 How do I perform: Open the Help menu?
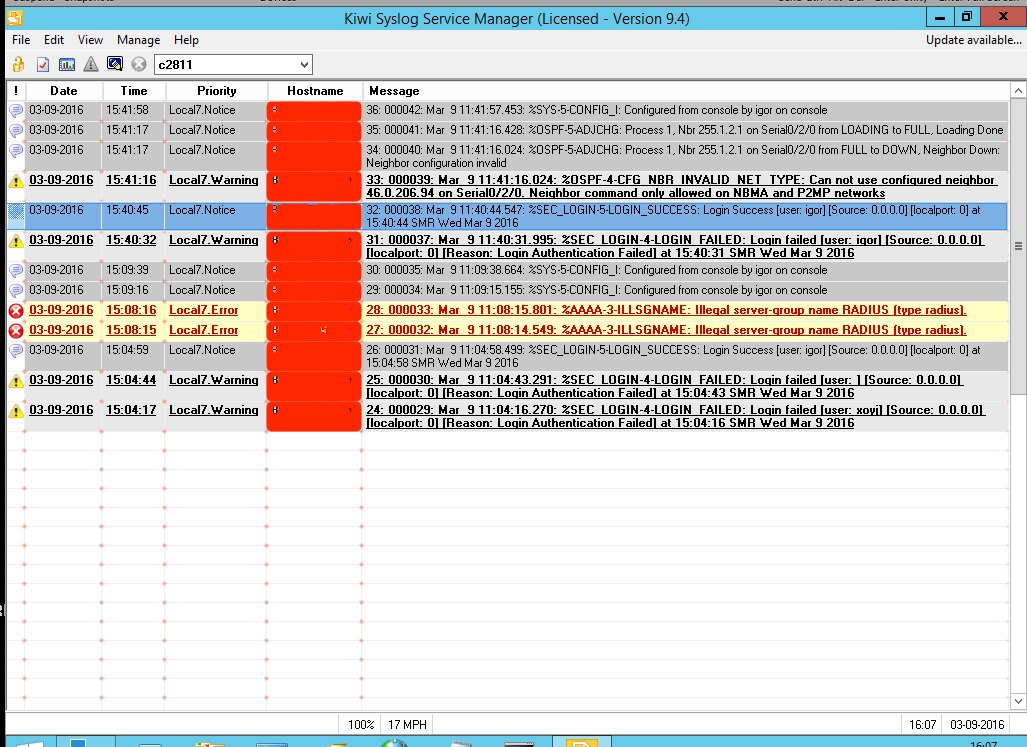(186, 40)
